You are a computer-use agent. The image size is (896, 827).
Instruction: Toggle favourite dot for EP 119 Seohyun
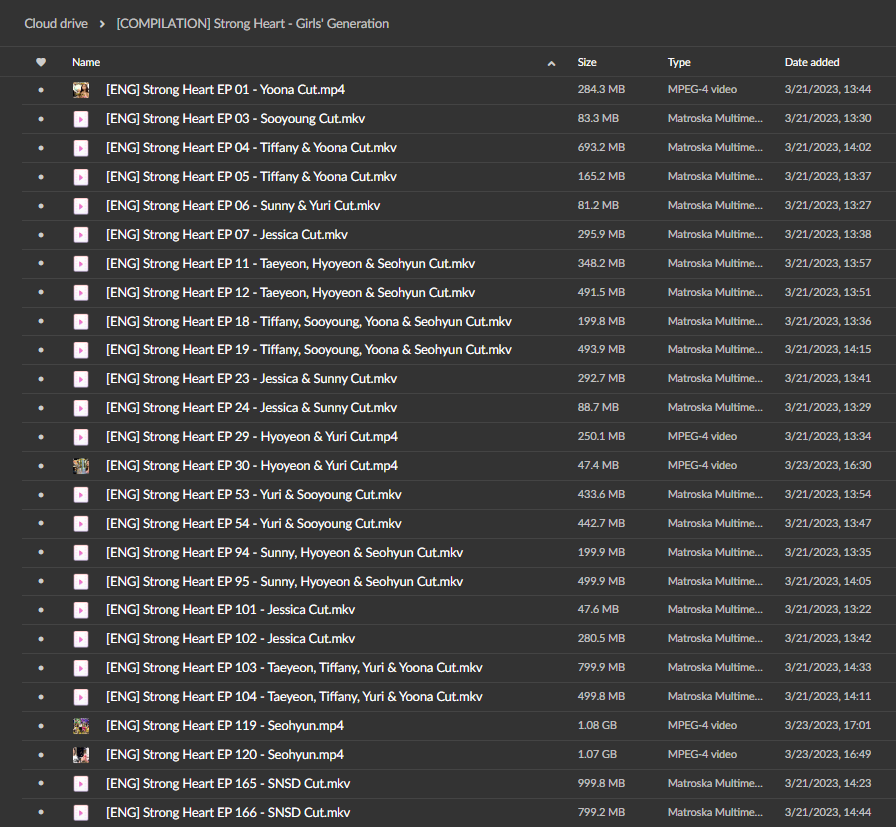point(41,726)
